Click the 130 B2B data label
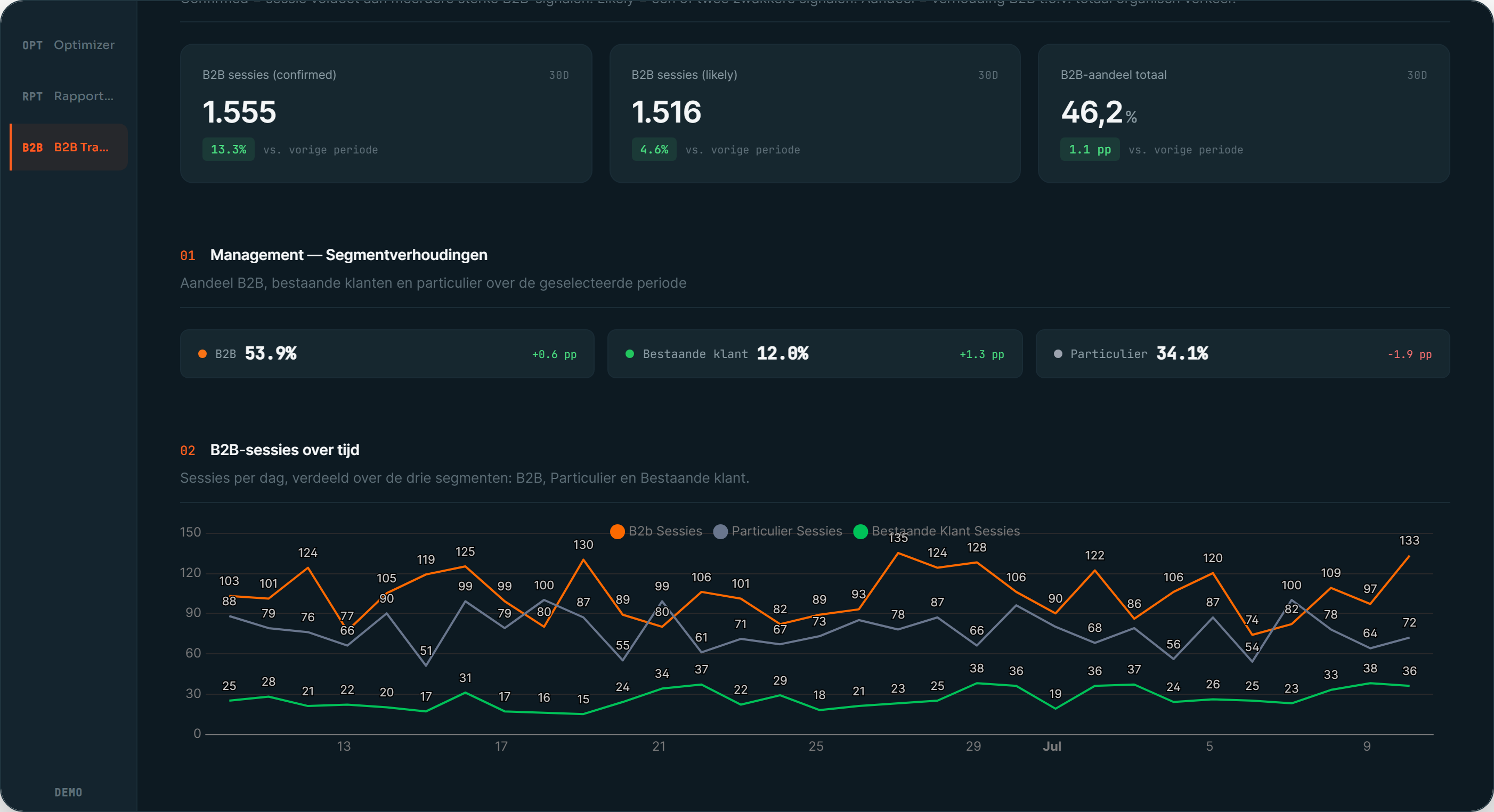This screenshot has width=1494, height=812. click(x=583, y=545)
